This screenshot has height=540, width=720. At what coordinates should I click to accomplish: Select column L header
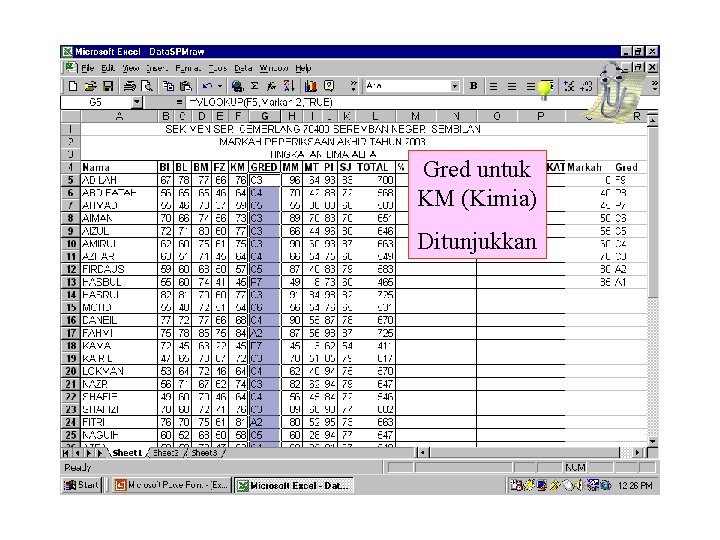tap(375, 116)
